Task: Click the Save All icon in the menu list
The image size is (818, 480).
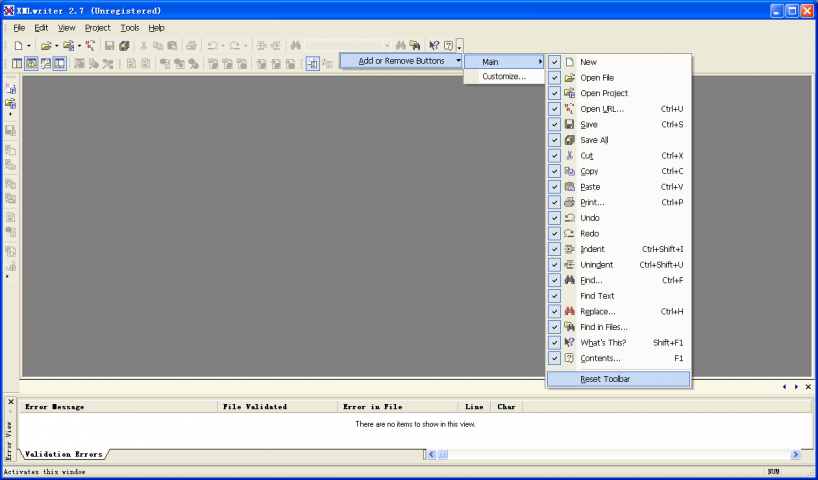Action: [569, 140]
